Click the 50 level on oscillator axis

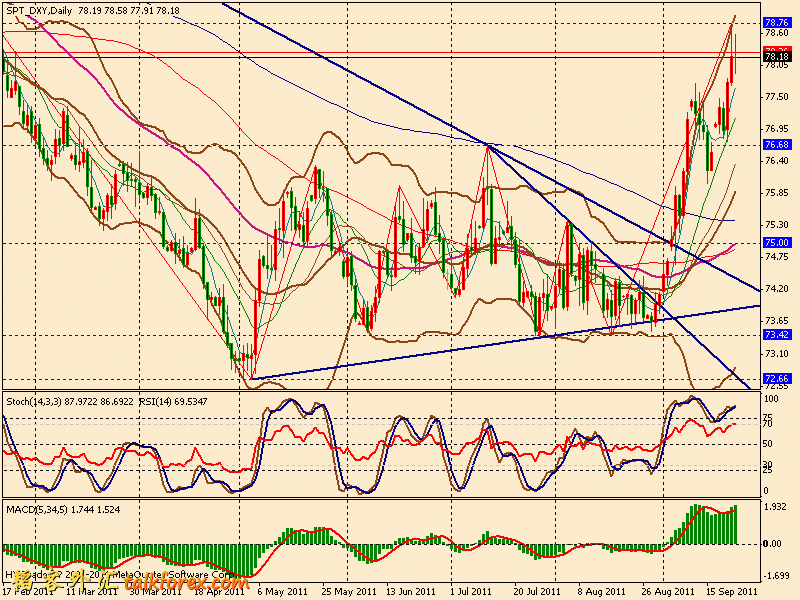(x=768, y=444)
